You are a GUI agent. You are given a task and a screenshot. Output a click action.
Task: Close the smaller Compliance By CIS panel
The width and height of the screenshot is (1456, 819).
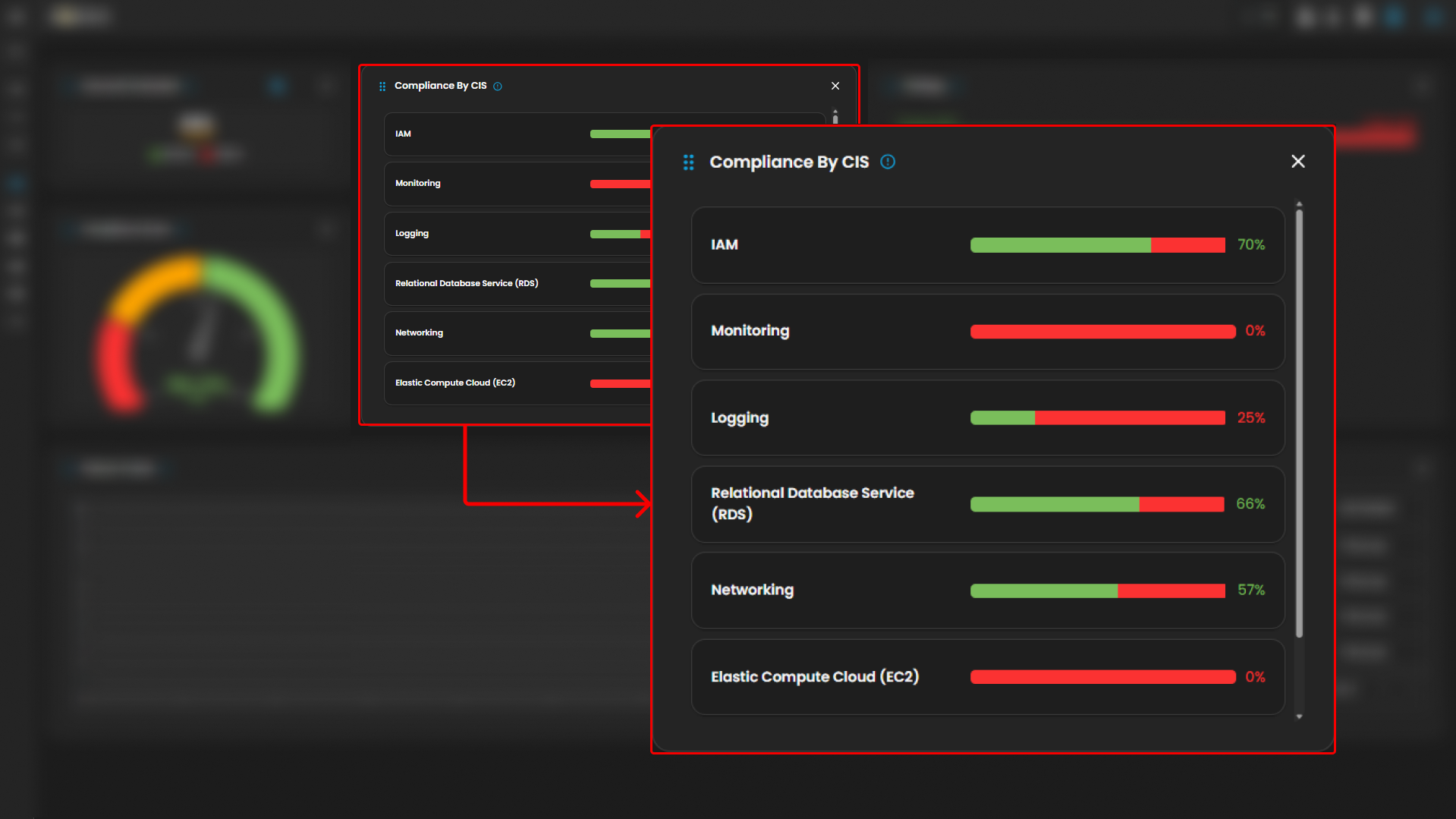(x=835, y=86)
